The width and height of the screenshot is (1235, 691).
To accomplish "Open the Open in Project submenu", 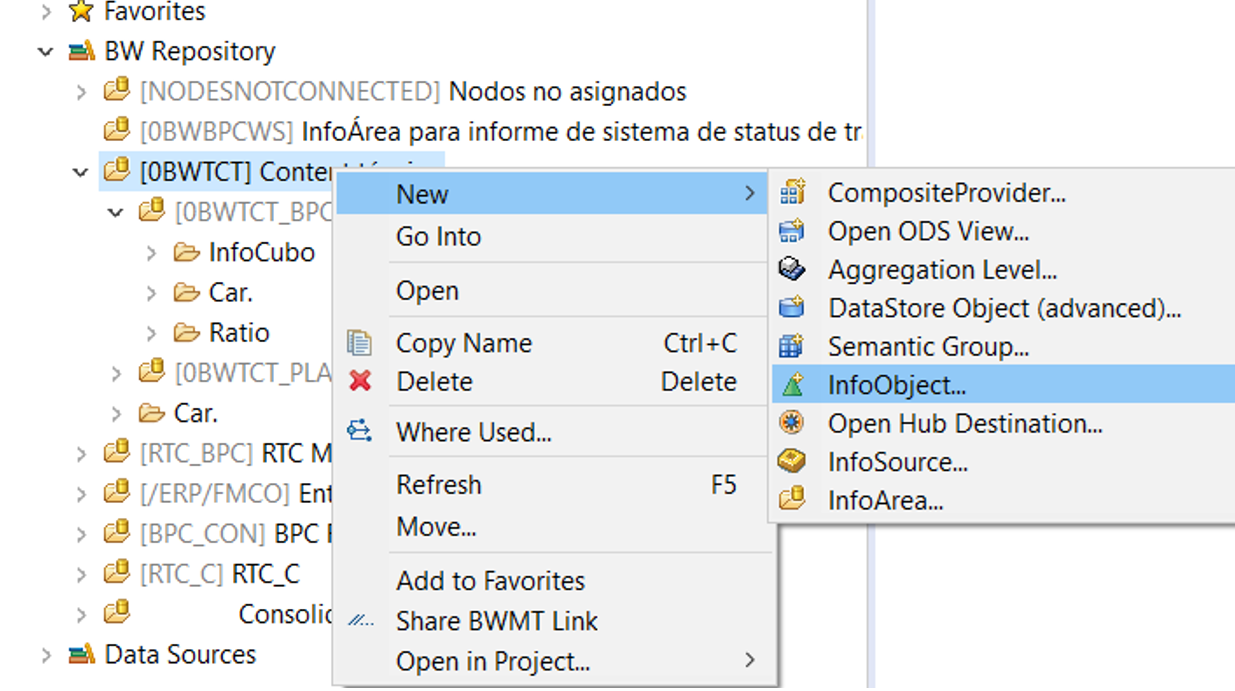I will pos(493,662).
